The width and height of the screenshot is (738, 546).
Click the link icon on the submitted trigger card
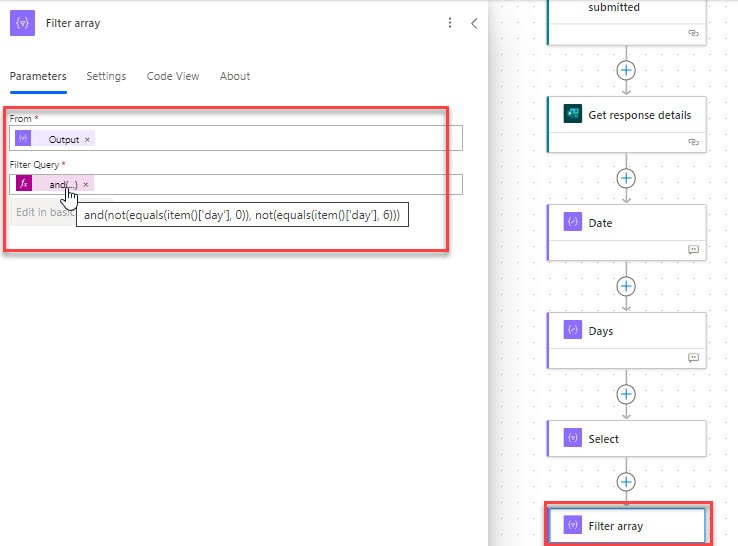pyautogui.click(x=693, y=33)
